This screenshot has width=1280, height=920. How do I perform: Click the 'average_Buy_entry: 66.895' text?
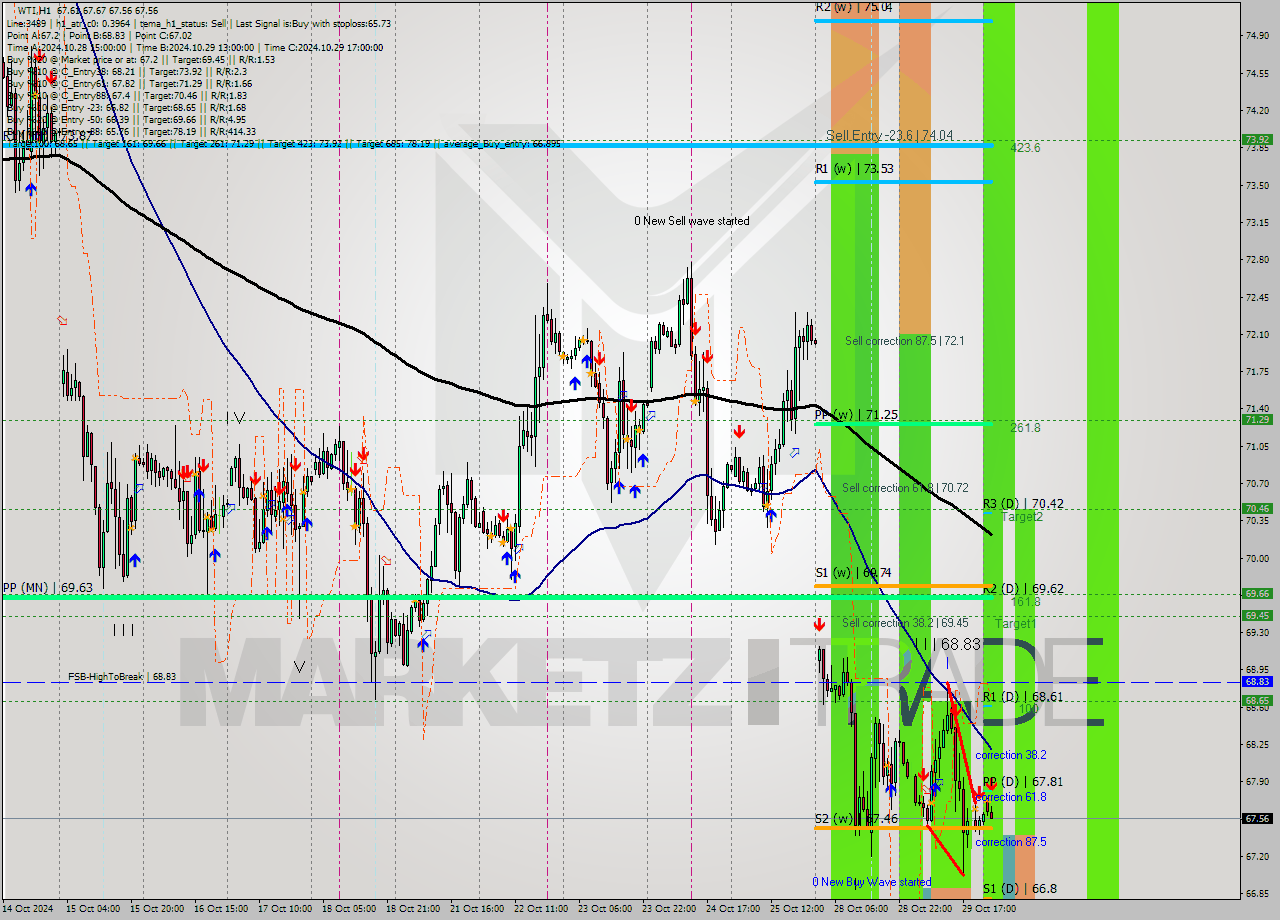pos(505,144)
